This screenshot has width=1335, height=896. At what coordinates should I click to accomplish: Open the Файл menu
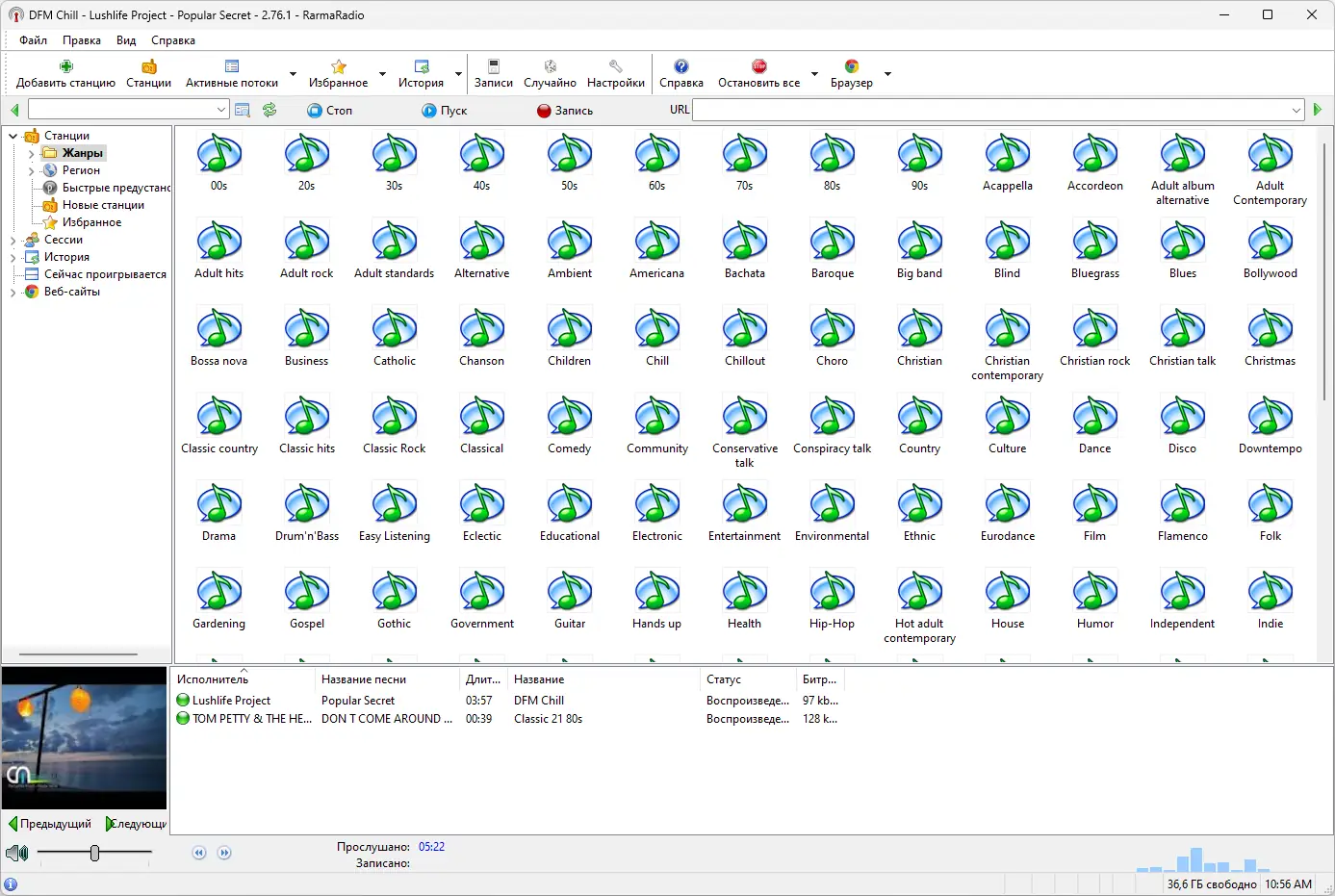(x=33, y=40)
